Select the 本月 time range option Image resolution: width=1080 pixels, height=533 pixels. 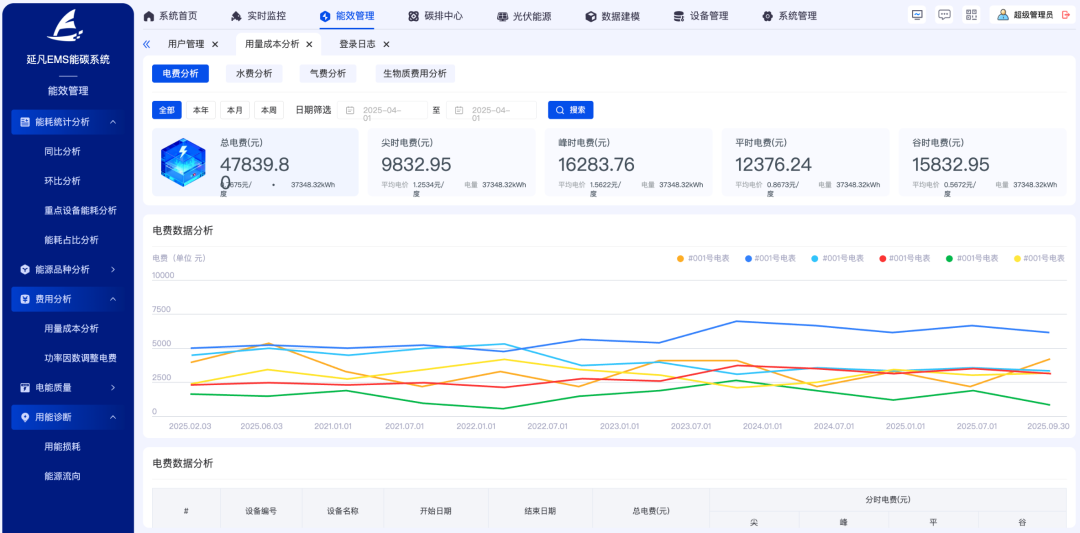235,110
